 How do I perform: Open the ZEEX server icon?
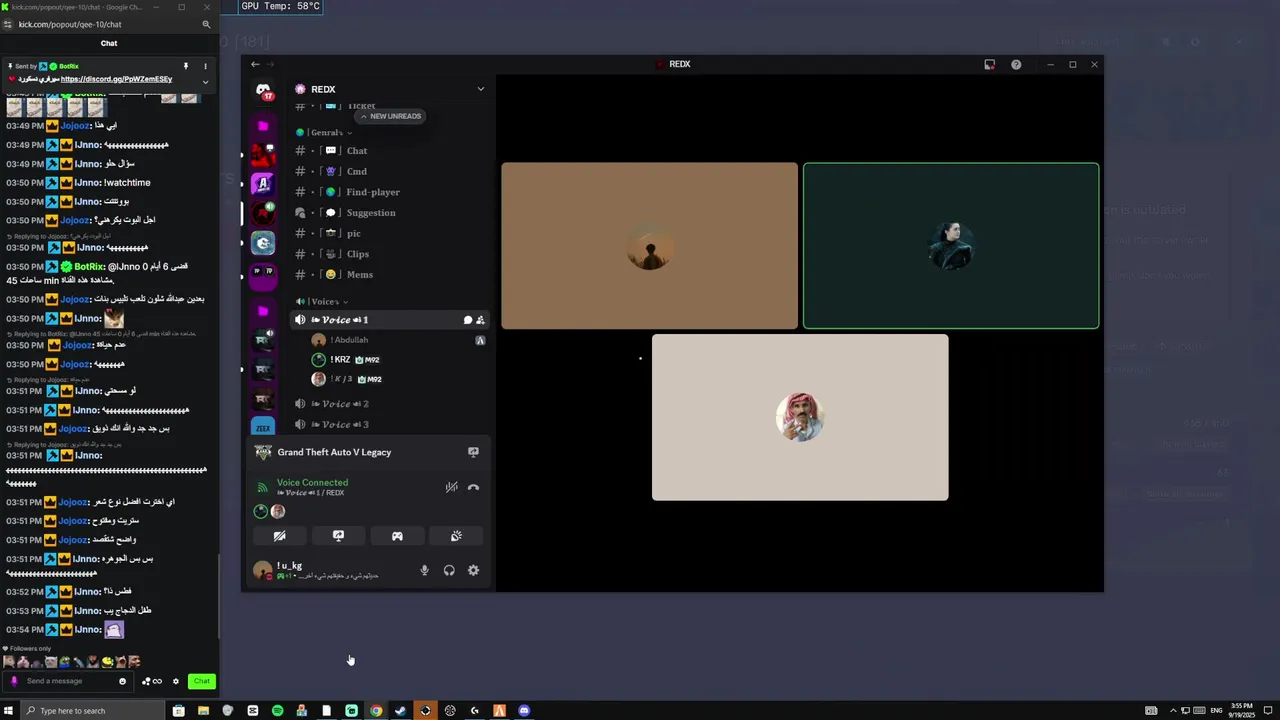pyautogui.click(x=263, y=427)
